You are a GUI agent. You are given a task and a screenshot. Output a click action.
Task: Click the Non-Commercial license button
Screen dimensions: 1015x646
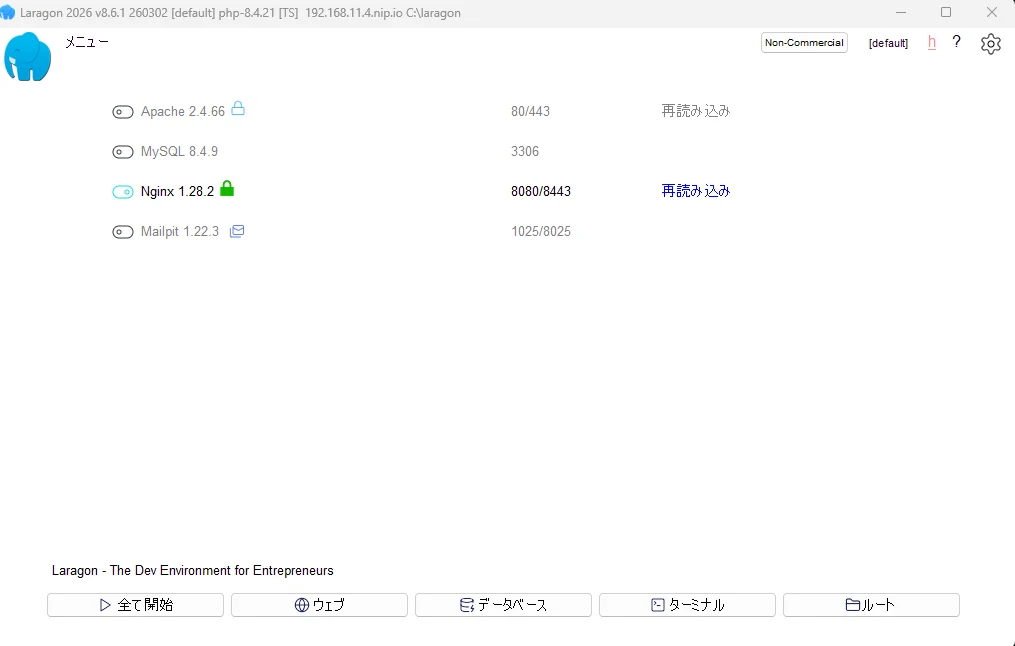pyautogui.click(x=804, y=43)
